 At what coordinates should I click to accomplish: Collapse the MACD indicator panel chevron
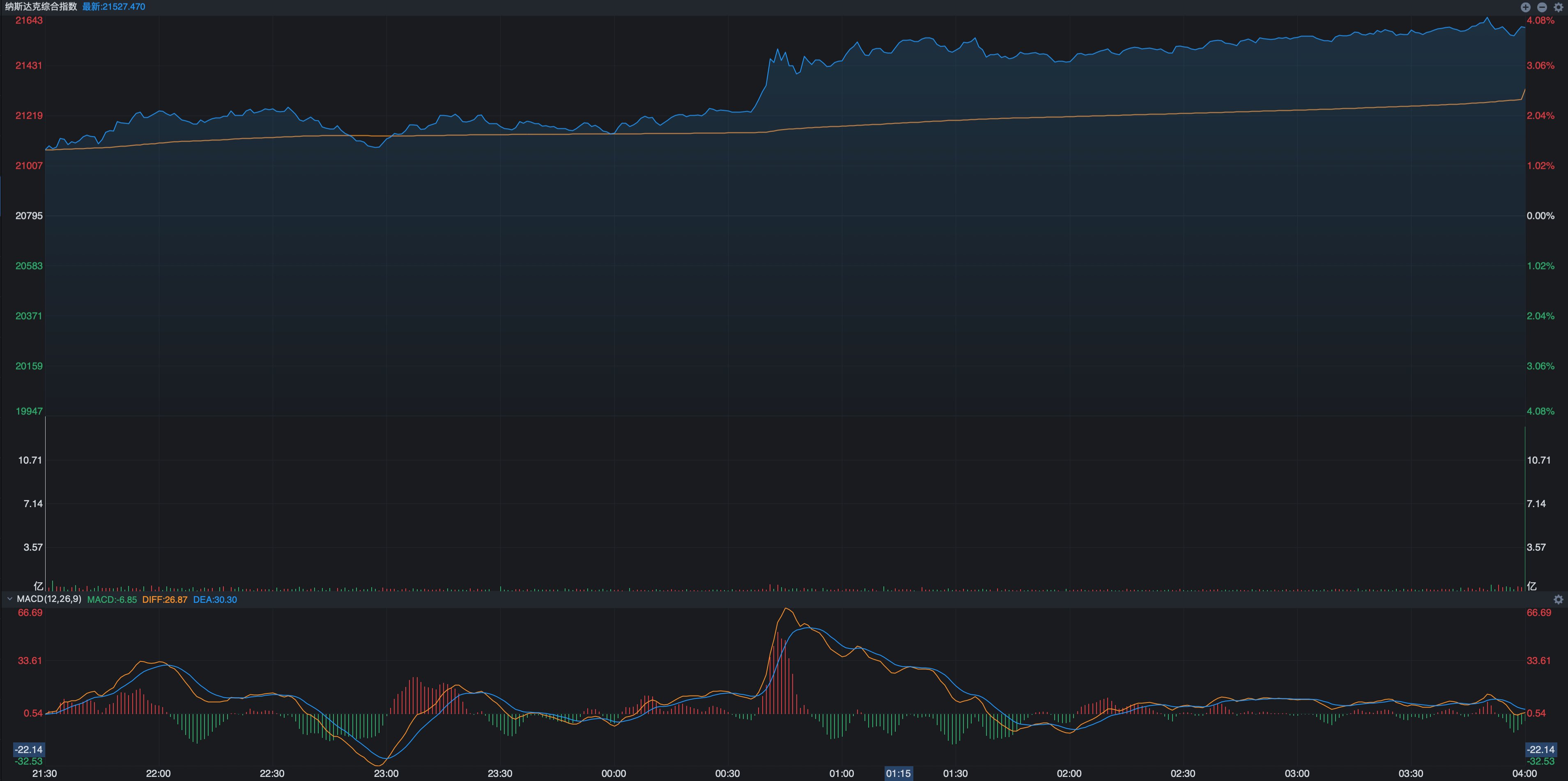(x=9, y=600)
